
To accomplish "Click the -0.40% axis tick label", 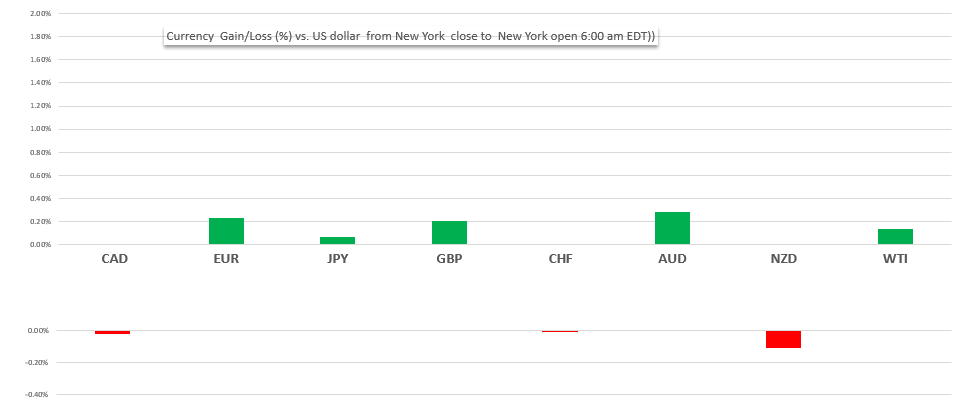I will pyautogui.click(x=37, y=395).
